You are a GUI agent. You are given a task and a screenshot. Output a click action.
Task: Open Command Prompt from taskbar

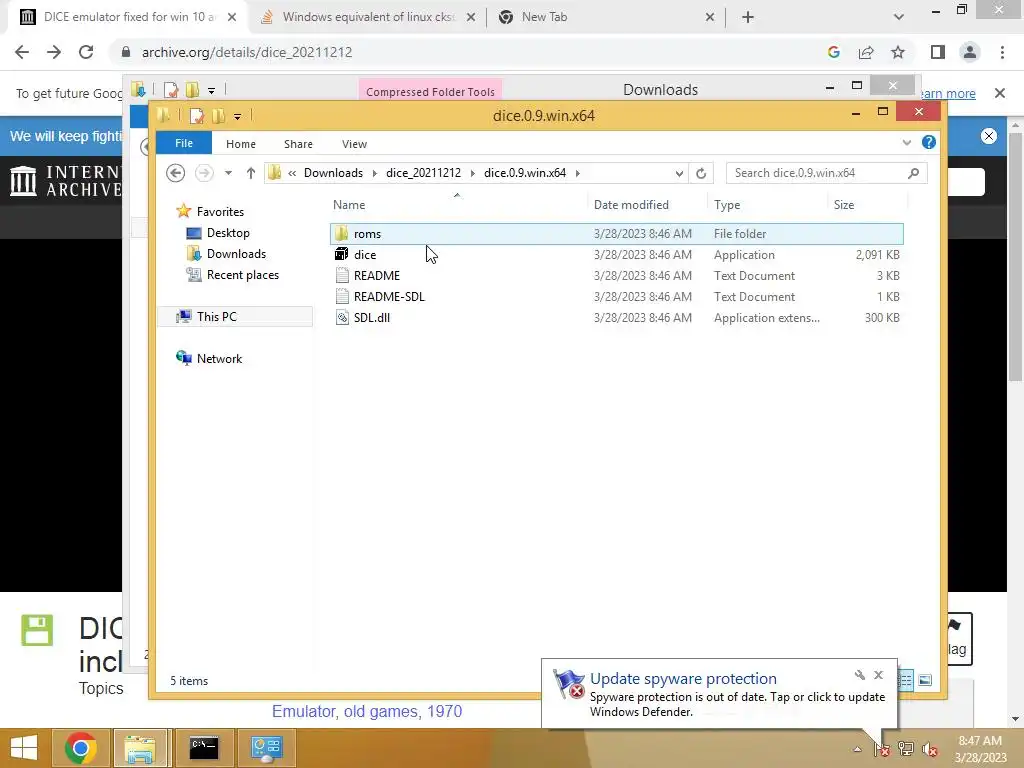click(204, 748)
